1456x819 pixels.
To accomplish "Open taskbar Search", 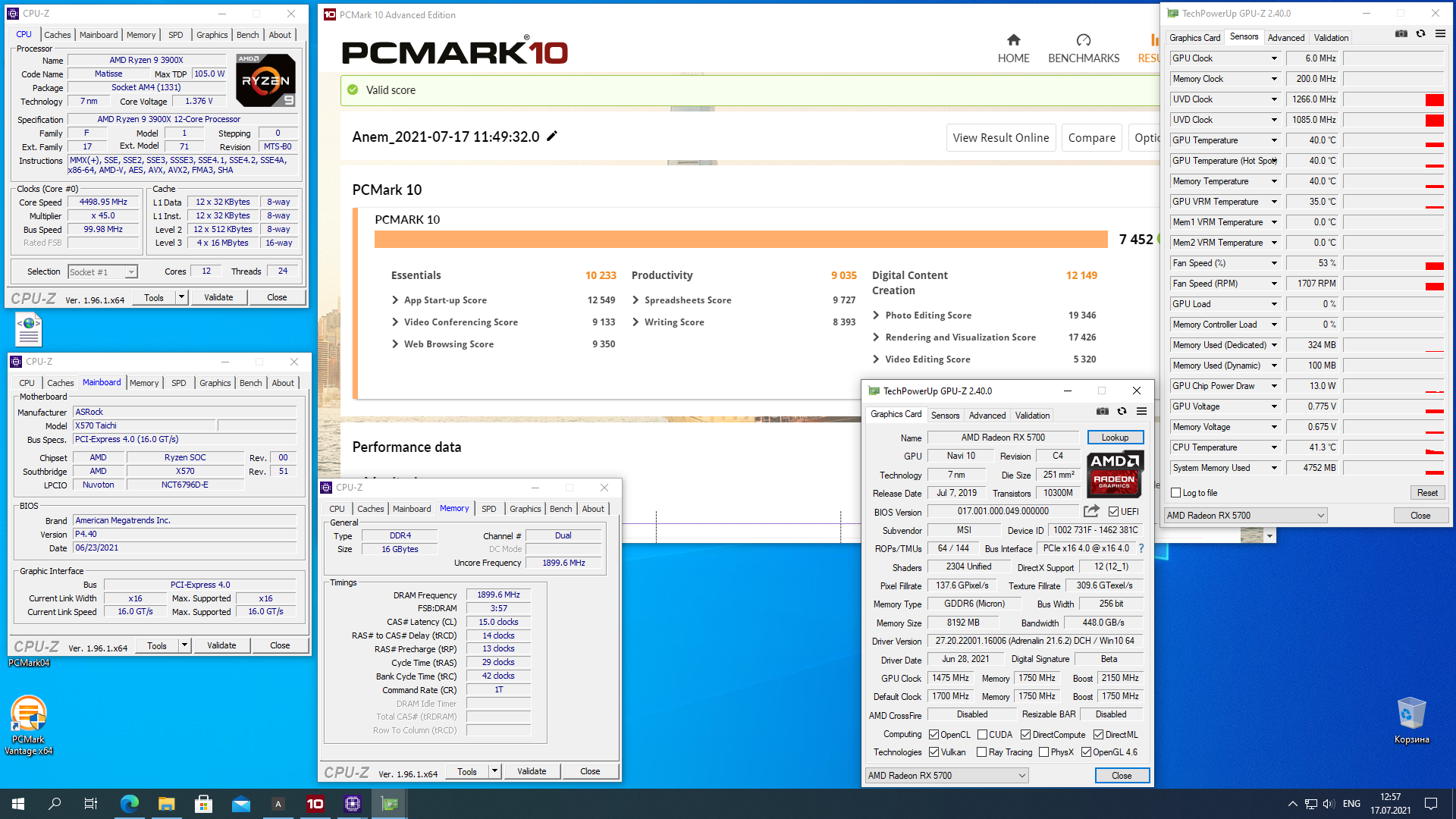I will (55, 804).
